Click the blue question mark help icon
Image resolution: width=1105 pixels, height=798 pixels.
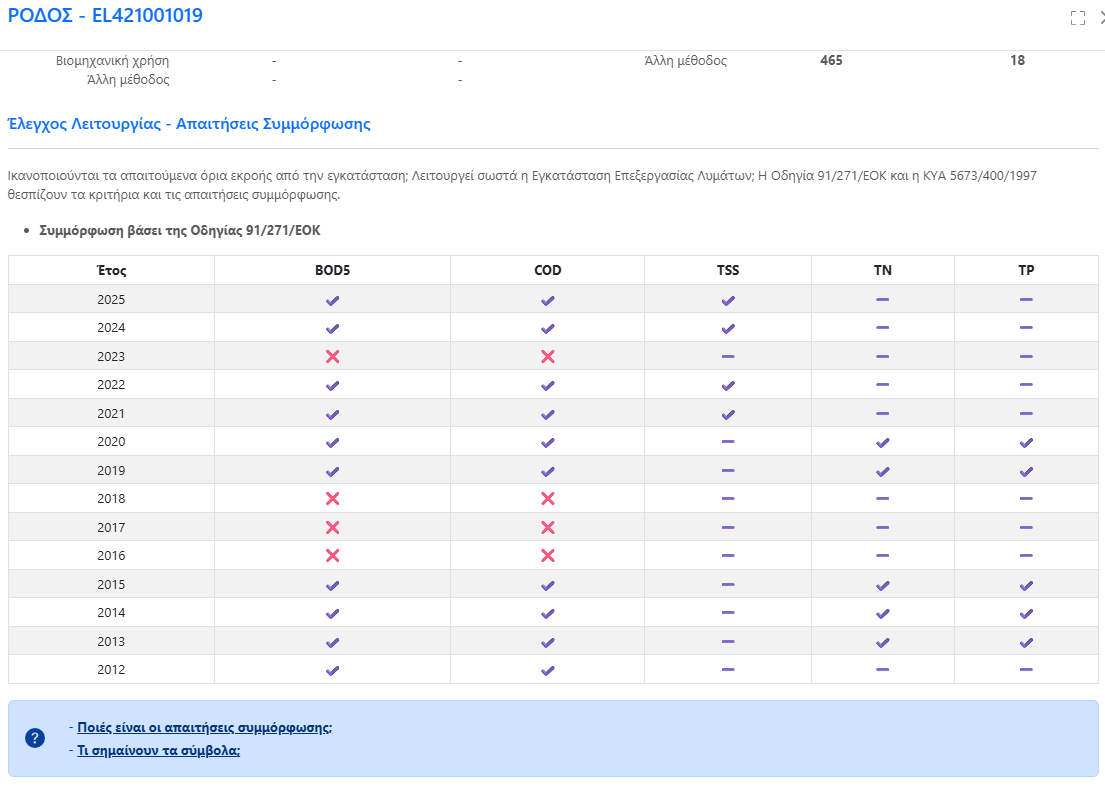(x=35, y=738)
